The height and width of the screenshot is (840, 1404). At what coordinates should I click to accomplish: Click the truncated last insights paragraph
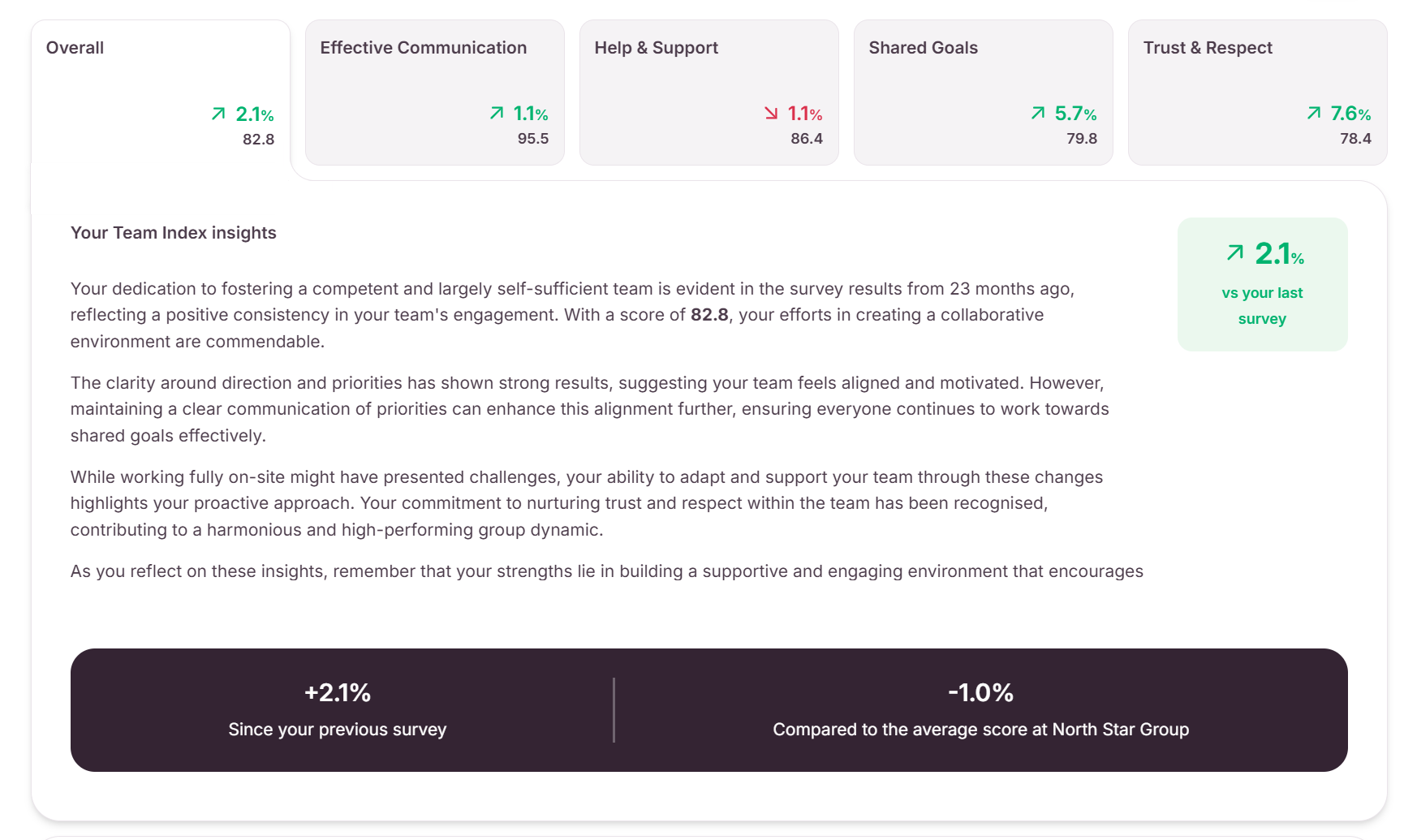(x=607, y=571)
